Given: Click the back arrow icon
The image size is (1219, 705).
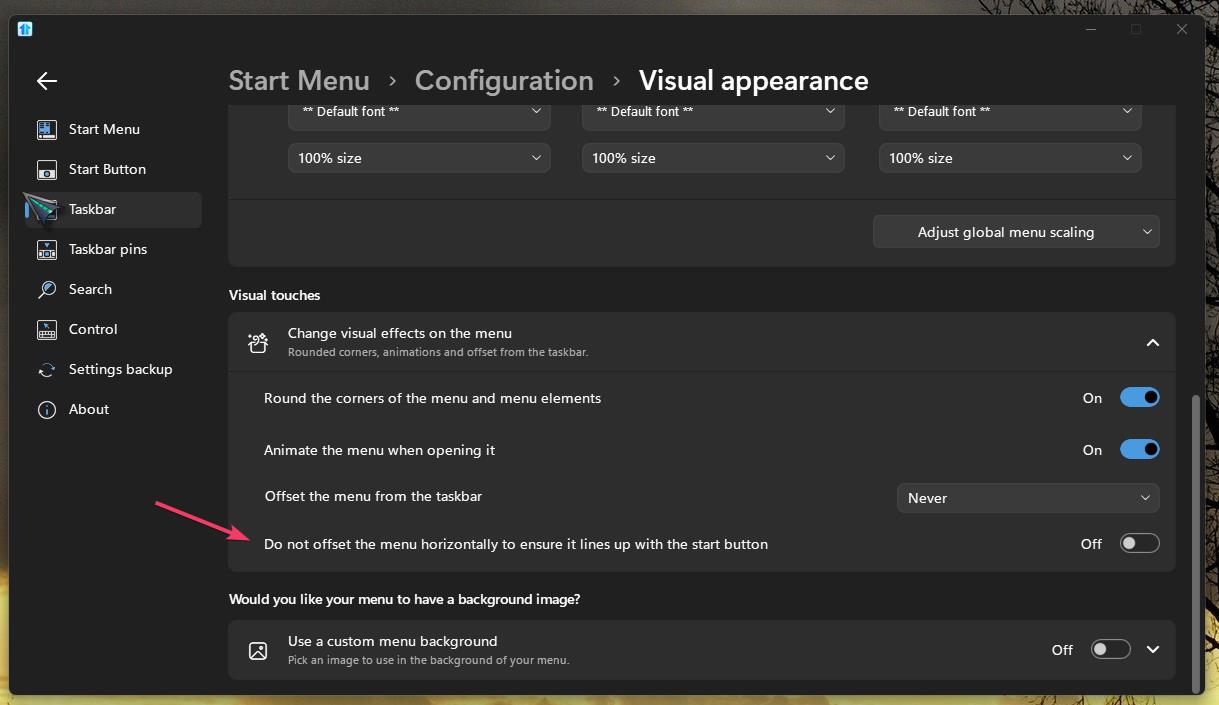Looking at the screenshot, I should click(x=47, y=81).
